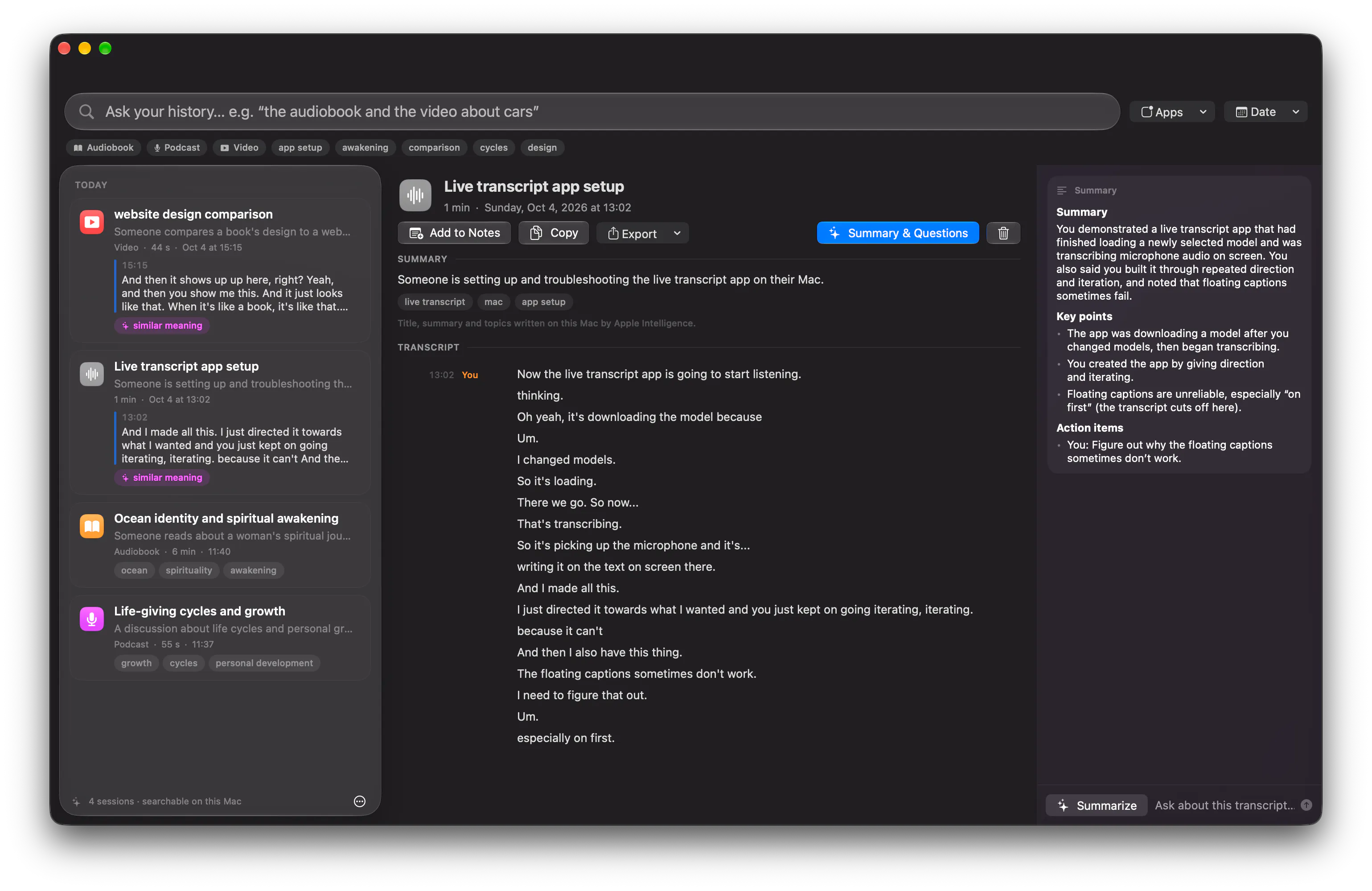Viewport: 1372px width, 891px height.
Task: Click Summary & Questions button
Action: (898, 233)
